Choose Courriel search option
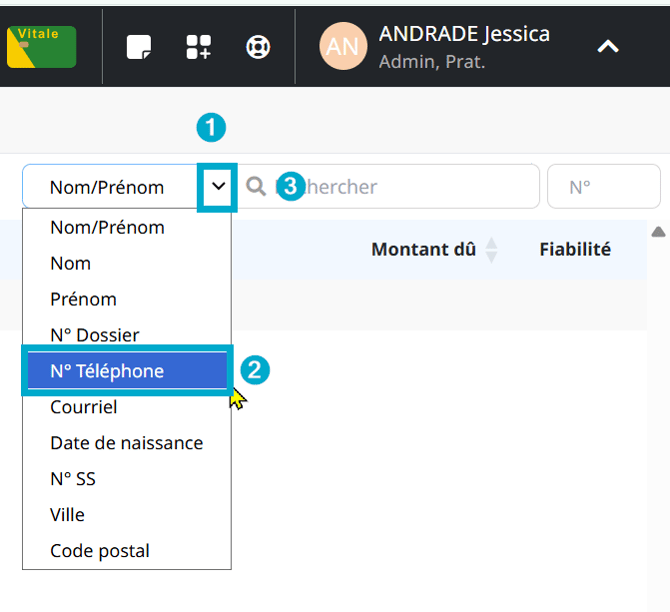Screen dimensions: 670x612 84,407
